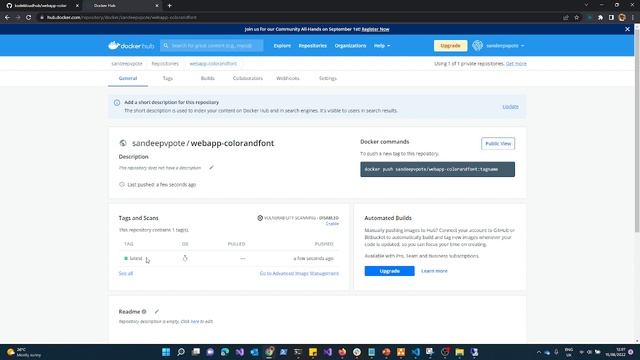Click the browser address bar URL

pos(122,18)
